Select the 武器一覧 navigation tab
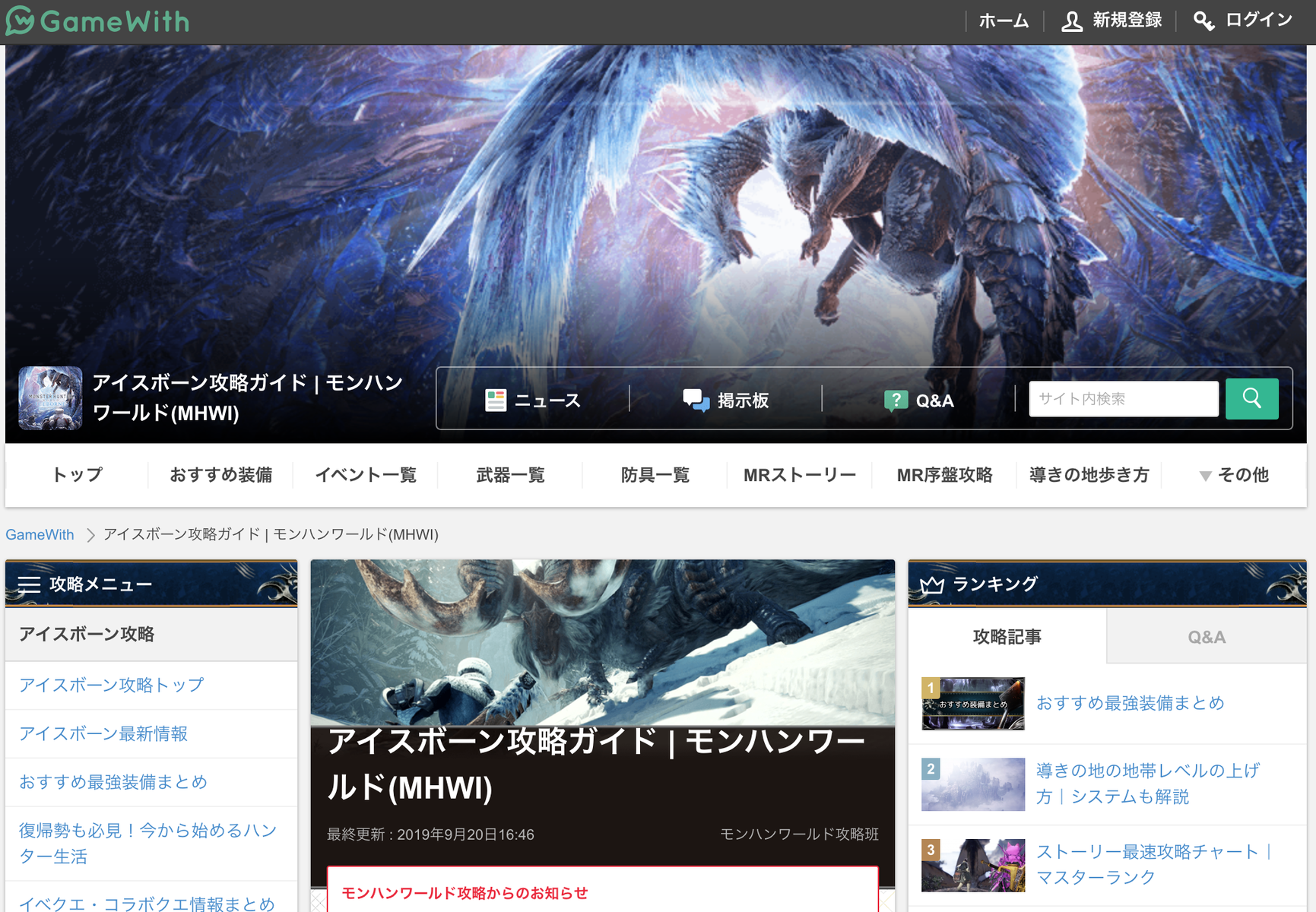The width and height of the screenshot is (1316, 912). click(x=510, y=475)
